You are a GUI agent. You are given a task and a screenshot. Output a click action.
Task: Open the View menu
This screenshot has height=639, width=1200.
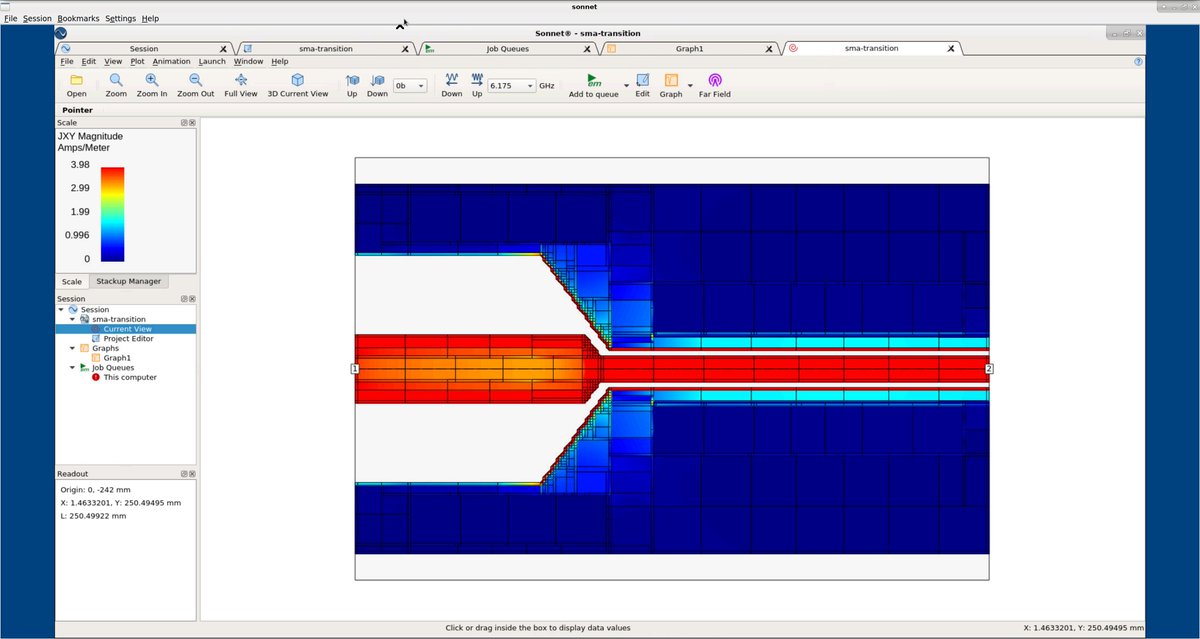tap(113, 61)
